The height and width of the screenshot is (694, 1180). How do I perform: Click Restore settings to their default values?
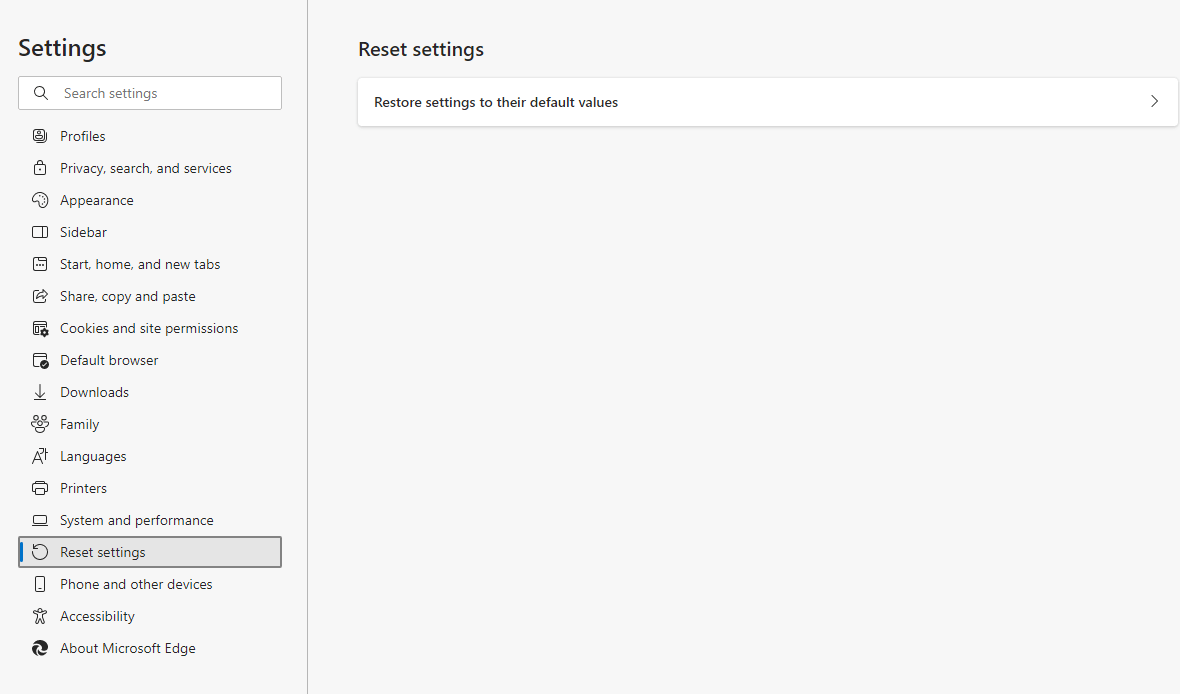(768, 102)
